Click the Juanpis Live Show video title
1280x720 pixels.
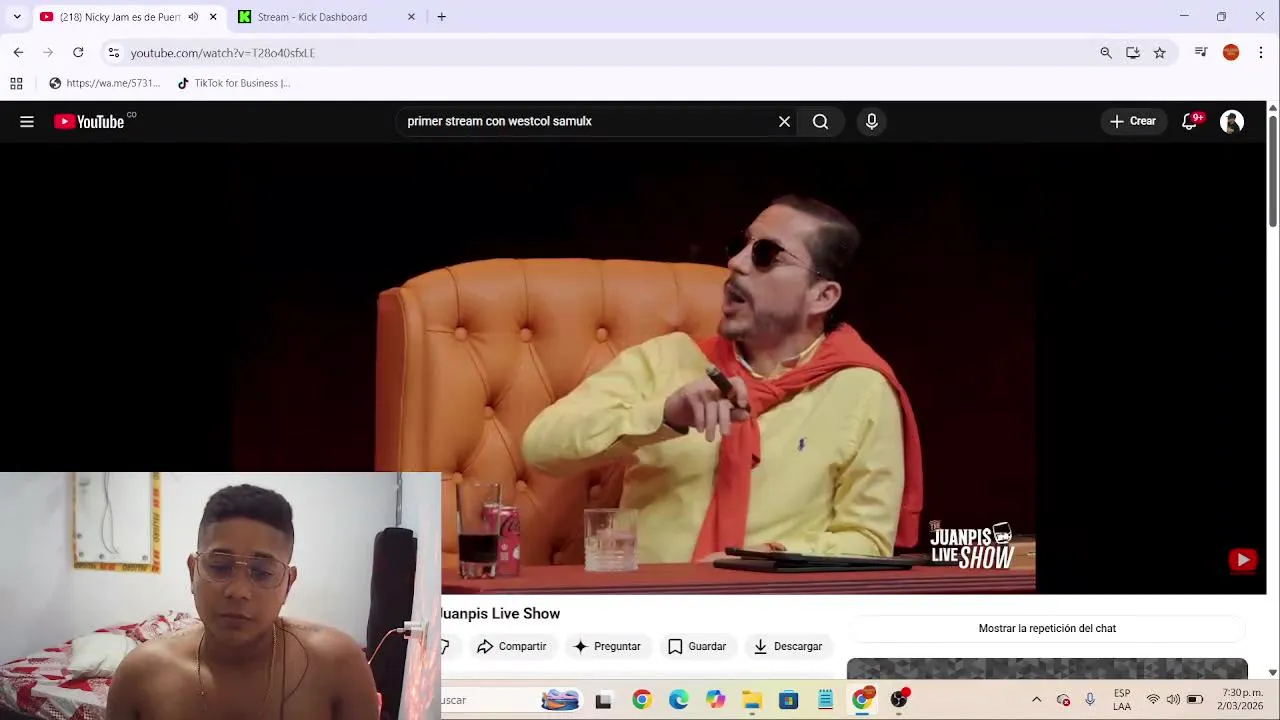(x=500, y=613)
